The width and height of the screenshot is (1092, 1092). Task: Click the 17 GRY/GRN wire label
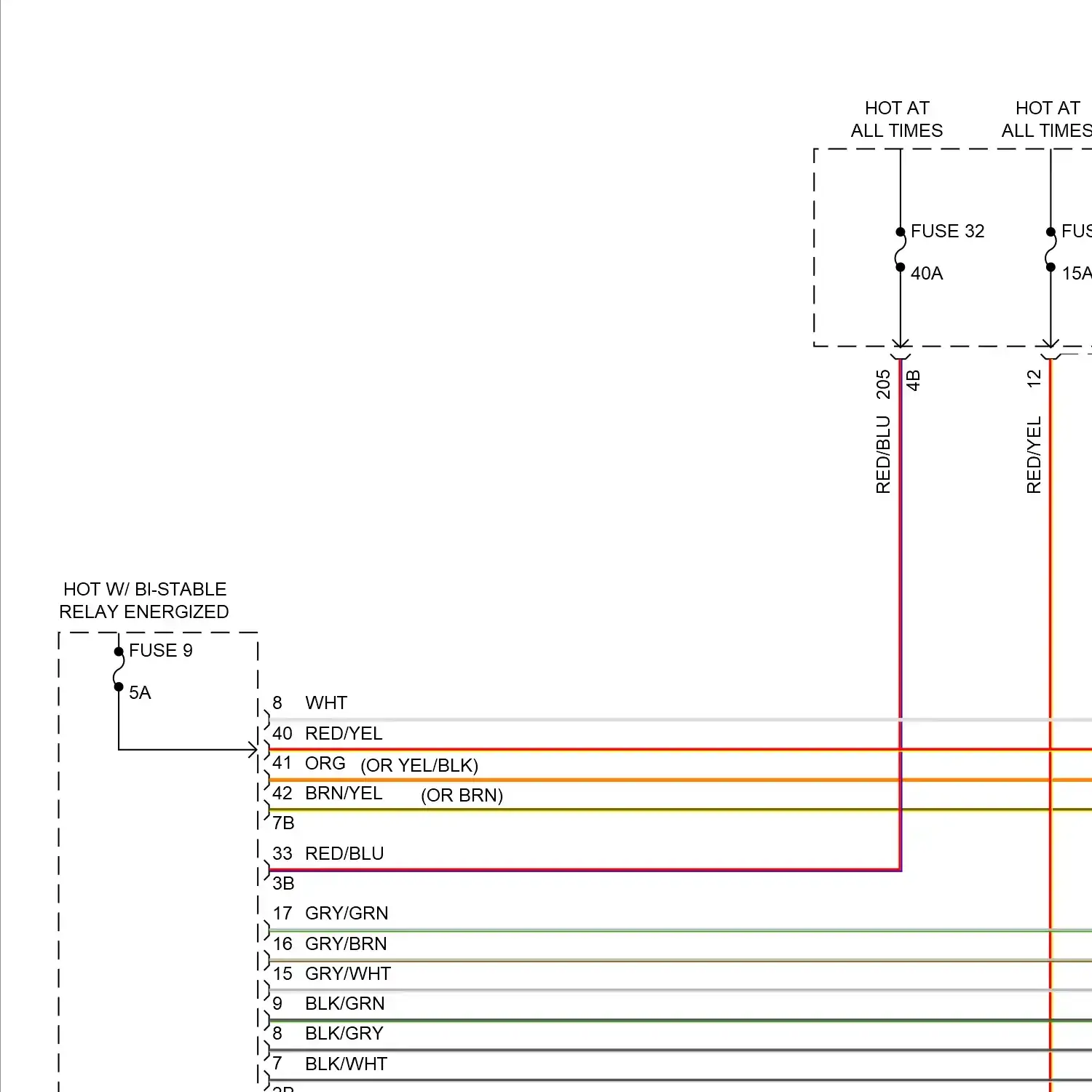click(x=330, y=913)
